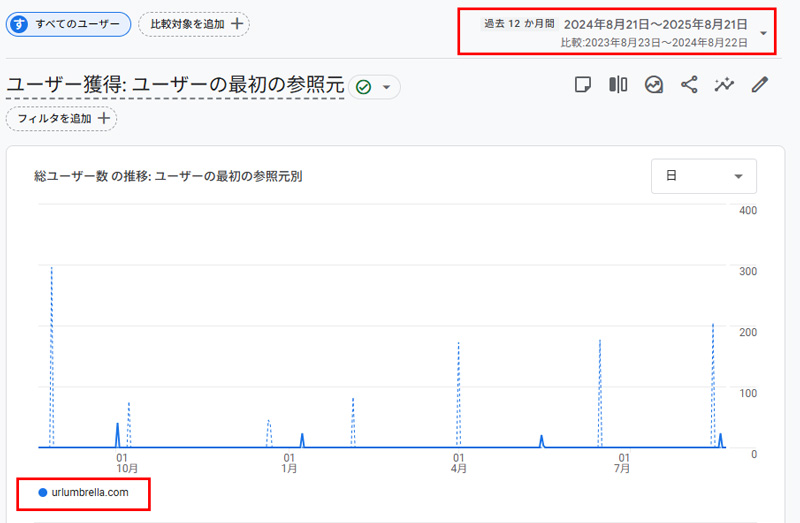Click the 4月 axis label
Screen dimensions: 800x523
(x=458, y=468)
